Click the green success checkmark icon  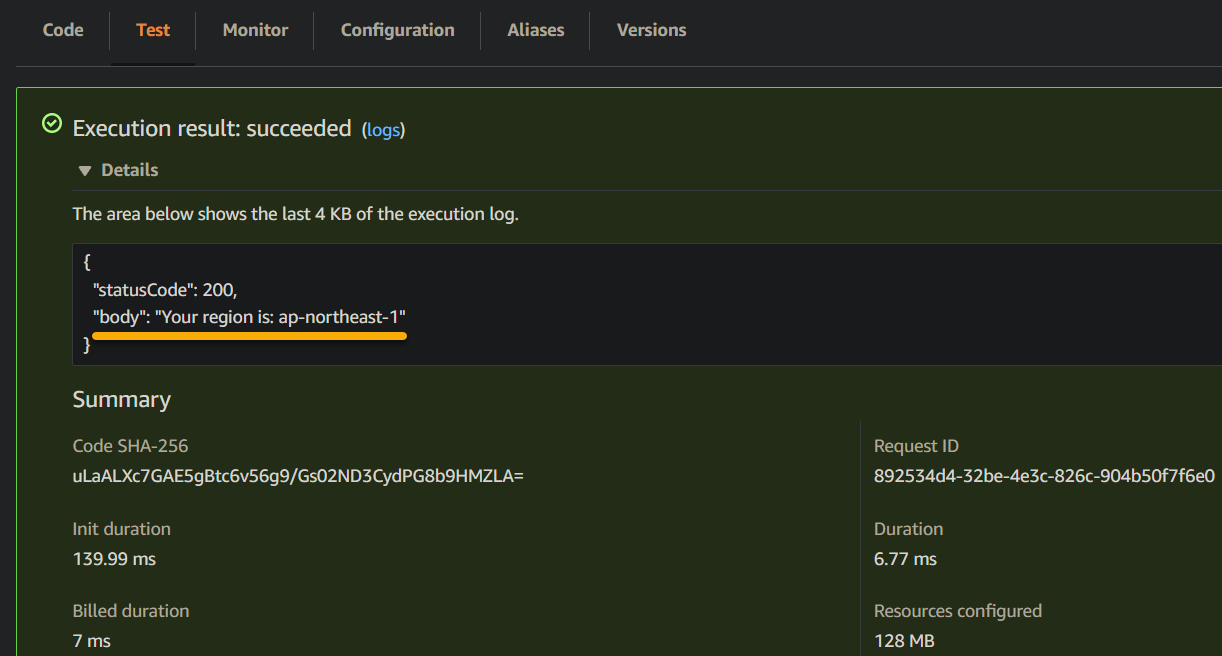(51, 124)
